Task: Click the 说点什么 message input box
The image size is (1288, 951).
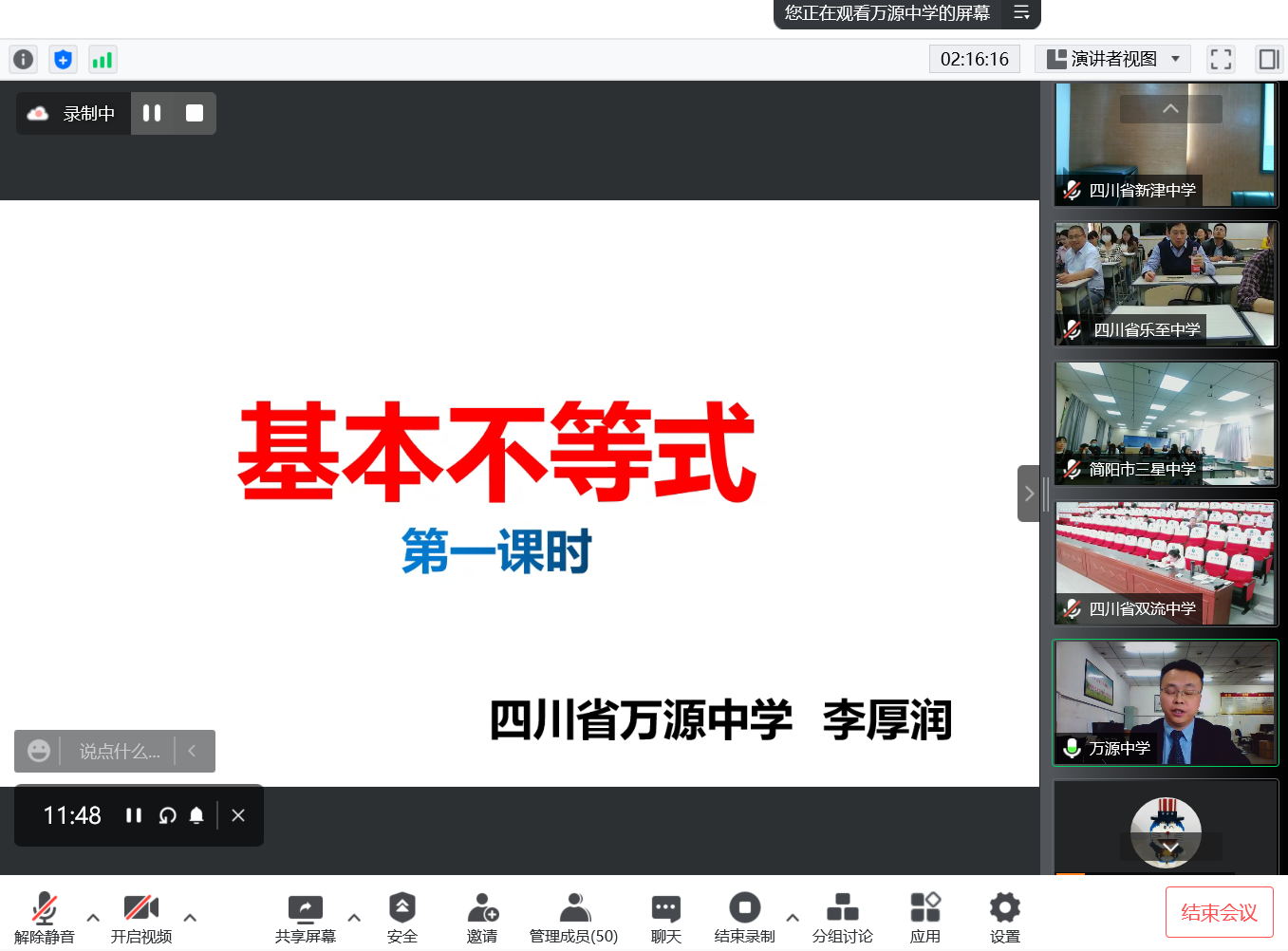Action: [120, 752]
